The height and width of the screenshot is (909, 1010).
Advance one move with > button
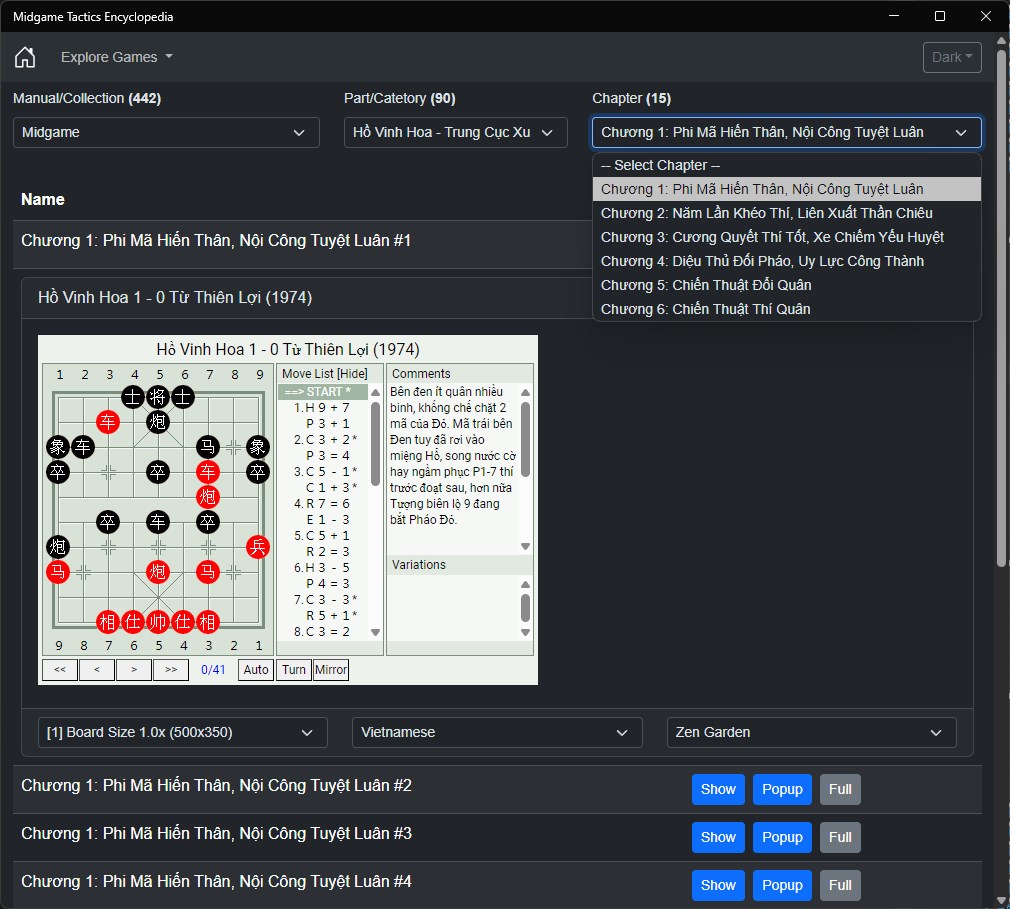tap(134, 669)
